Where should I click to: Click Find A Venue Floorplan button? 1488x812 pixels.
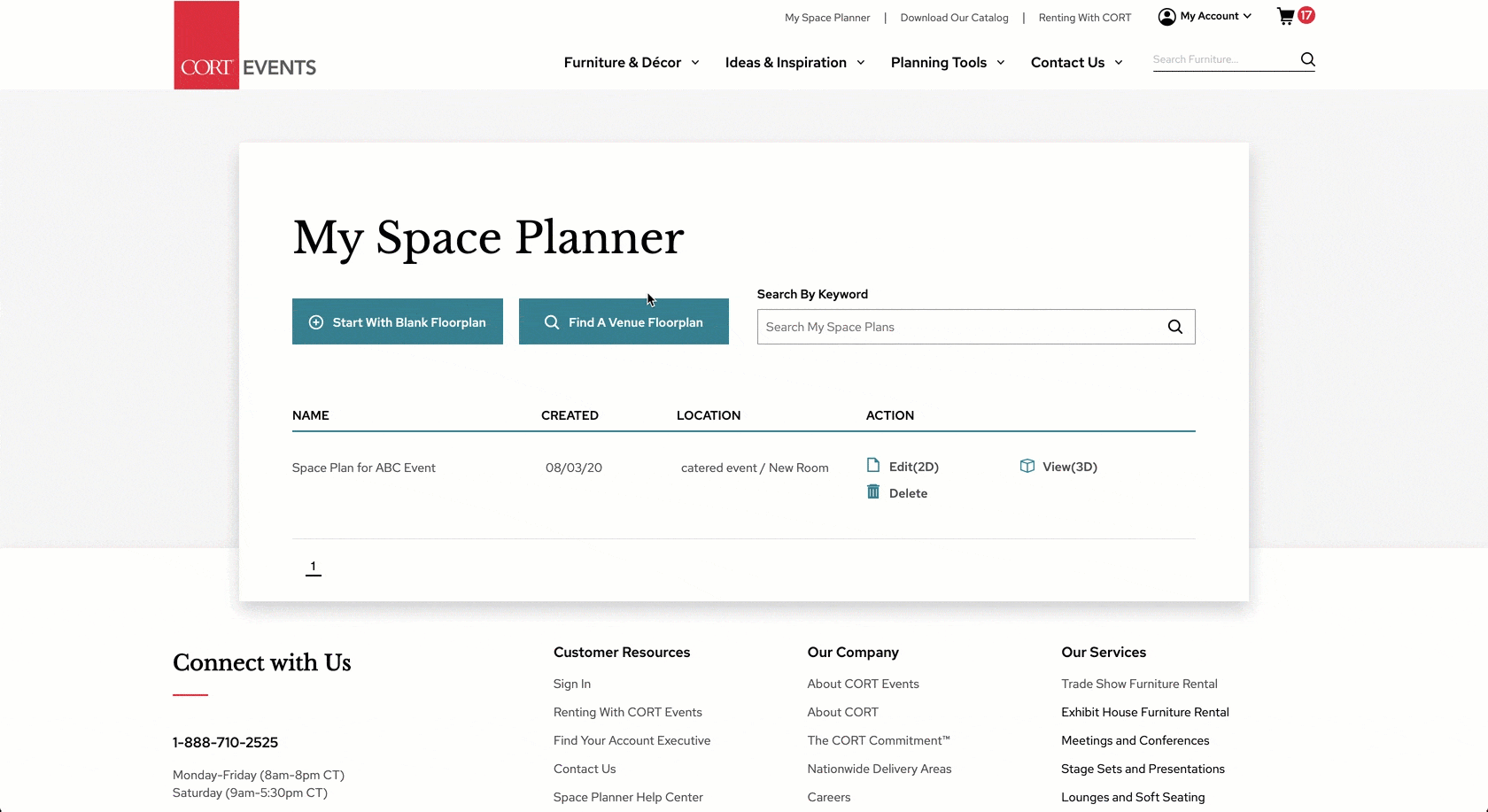click(624, 321)
